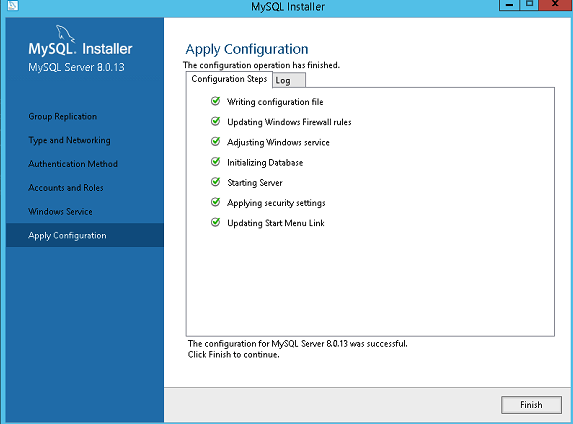The width and height of the screenshot is (573, 424).
Task: Select Authentication Method in the sidebar
Action: [73, 164]
